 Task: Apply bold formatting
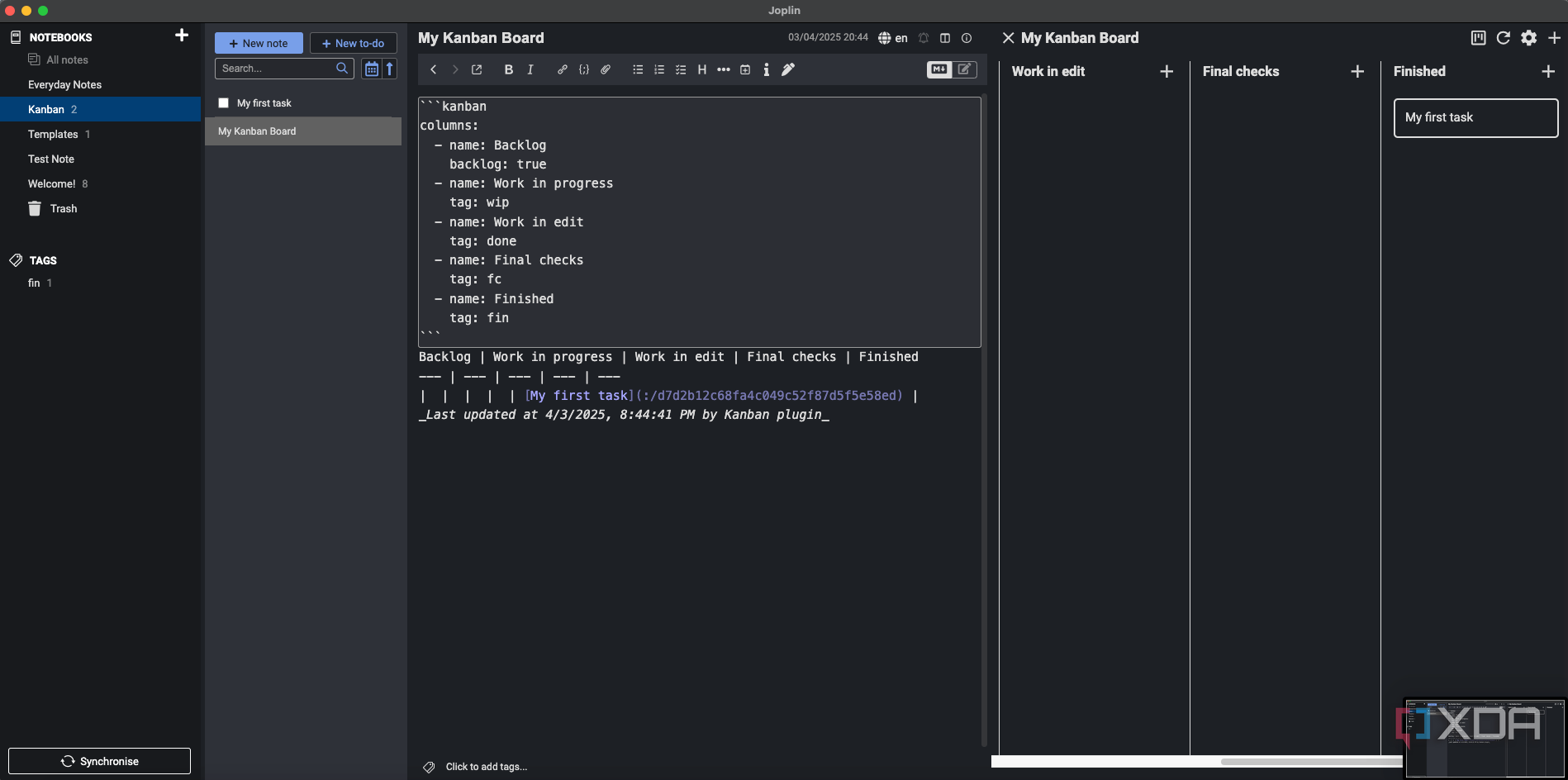(509, 69)
